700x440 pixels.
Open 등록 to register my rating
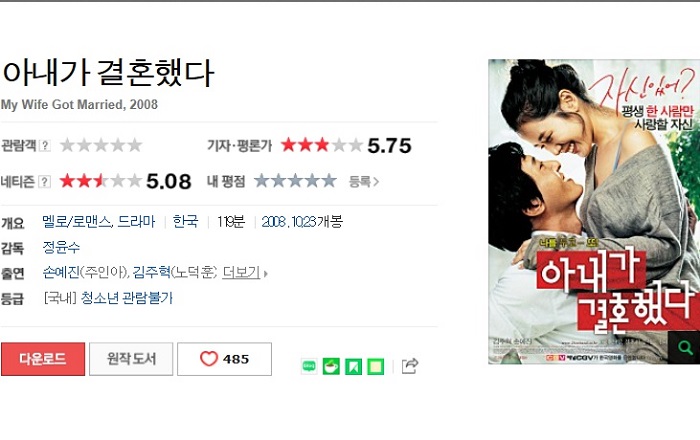[x=364, y=182]
